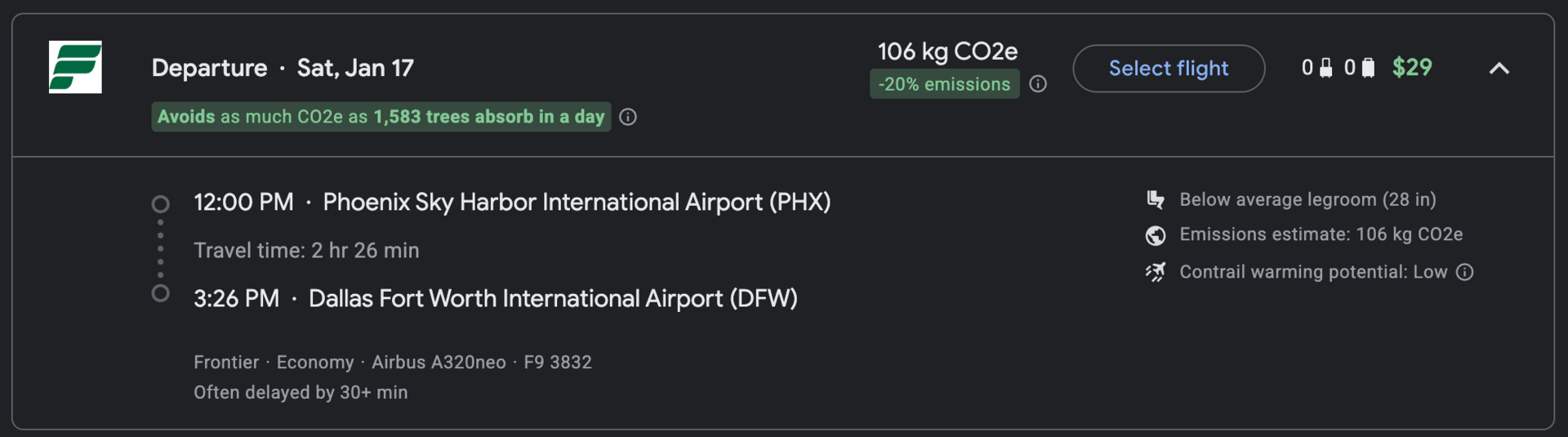Click Departure Sat, Jan 17 heading
Viewport: 1568px width, 437px height.
click(x=283, y=68)
